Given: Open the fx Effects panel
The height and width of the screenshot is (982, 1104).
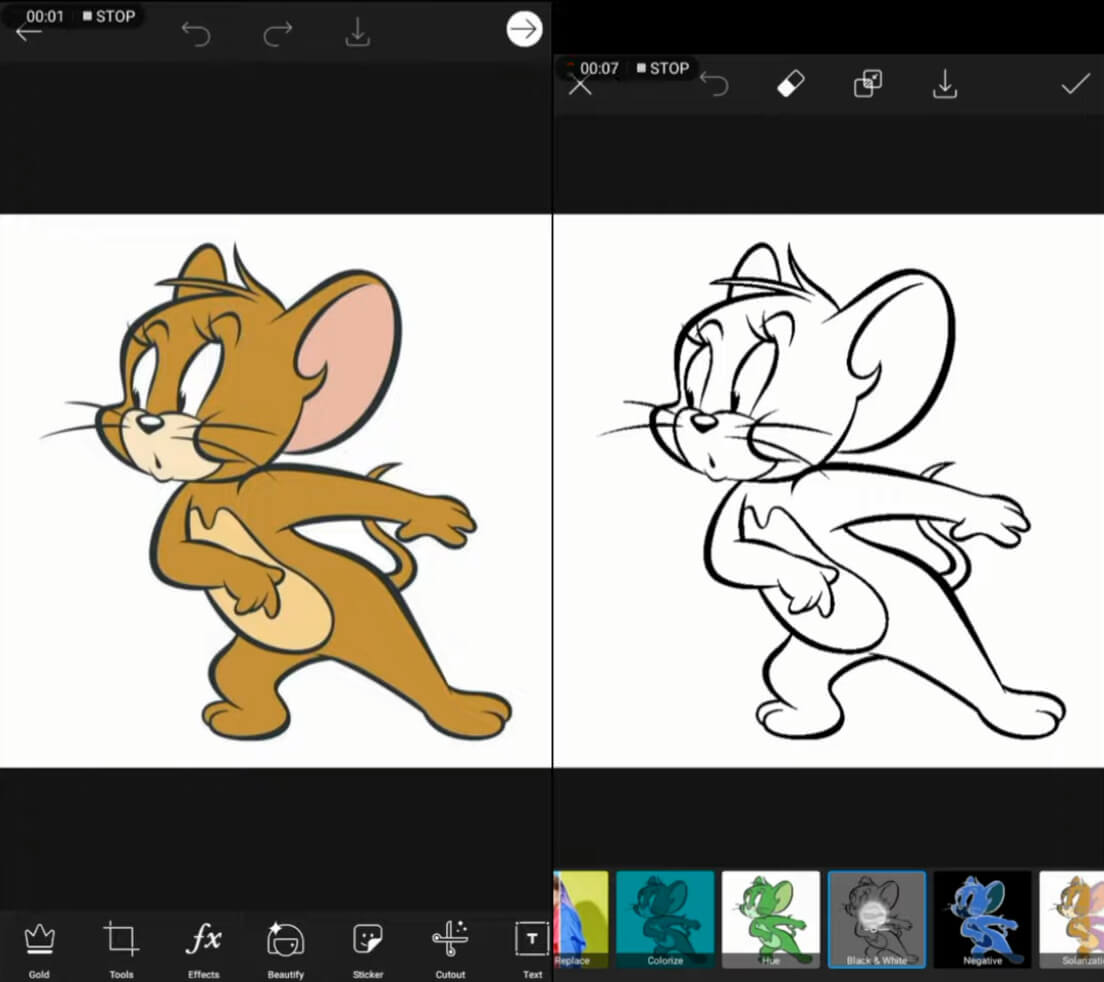Looking at the screenshot, I should click(x=203, y=950).
